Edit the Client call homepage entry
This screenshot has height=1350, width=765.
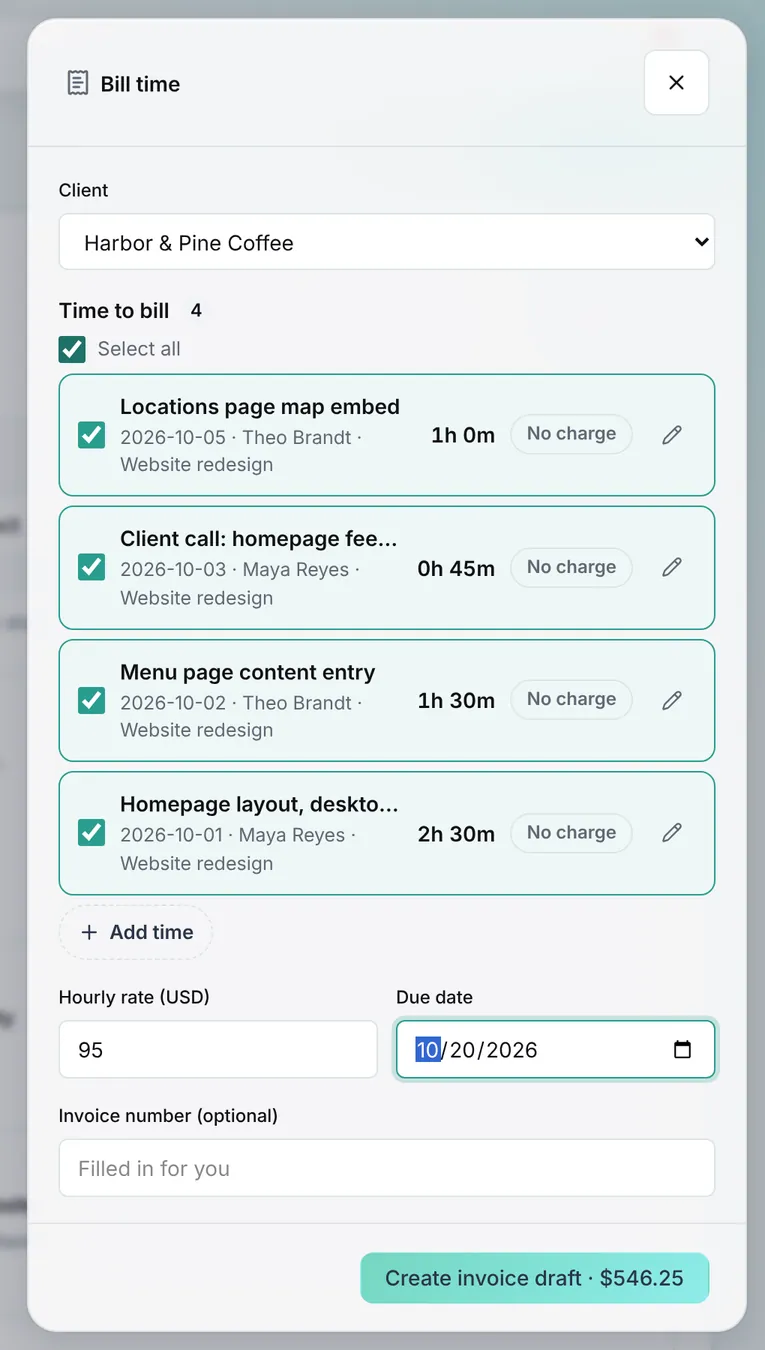pos(672,567)
